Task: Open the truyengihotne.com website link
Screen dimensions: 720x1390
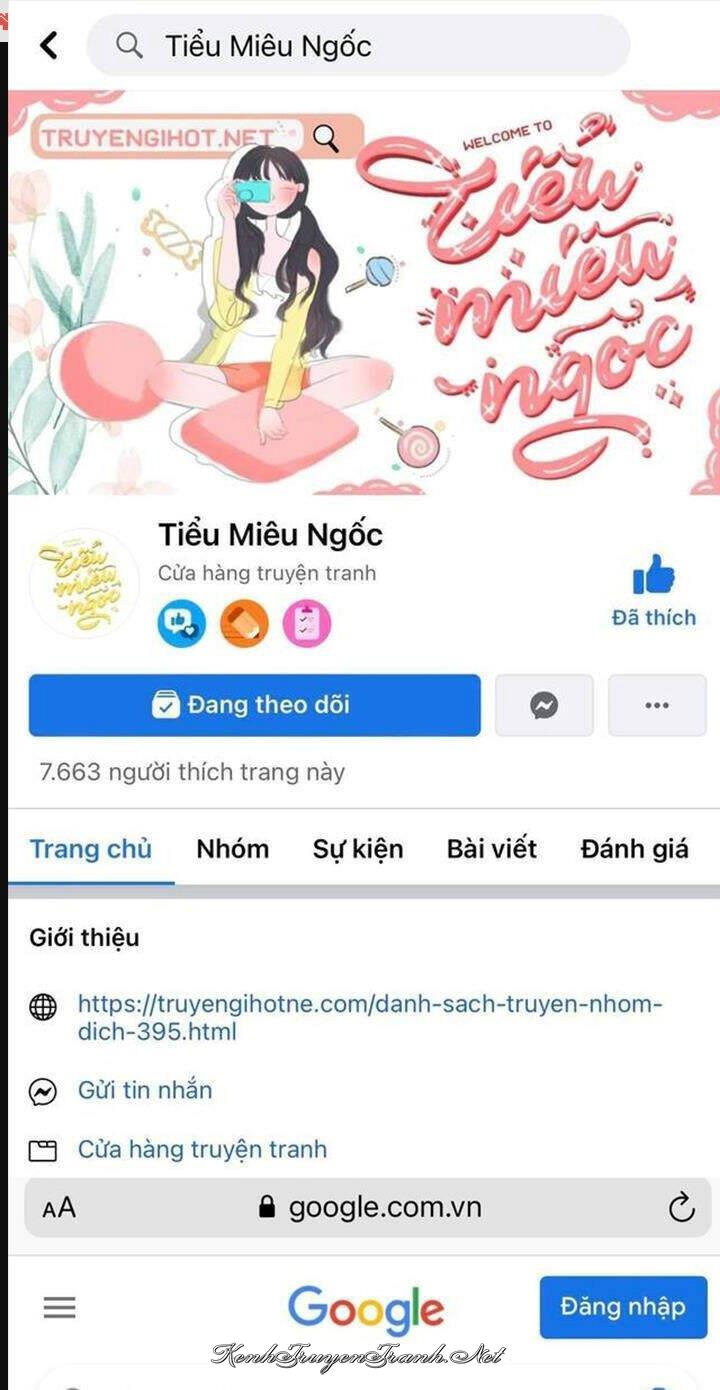Action: click(x=370, y=1018)
